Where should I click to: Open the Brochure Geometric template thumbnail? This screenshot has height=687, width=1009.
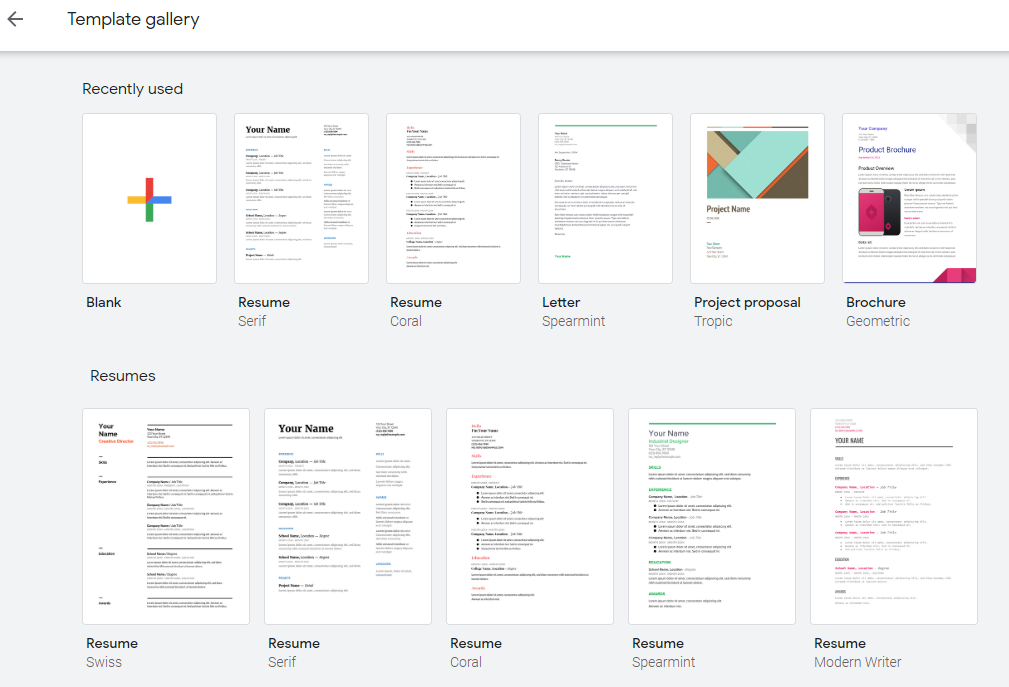coord(909,199)
